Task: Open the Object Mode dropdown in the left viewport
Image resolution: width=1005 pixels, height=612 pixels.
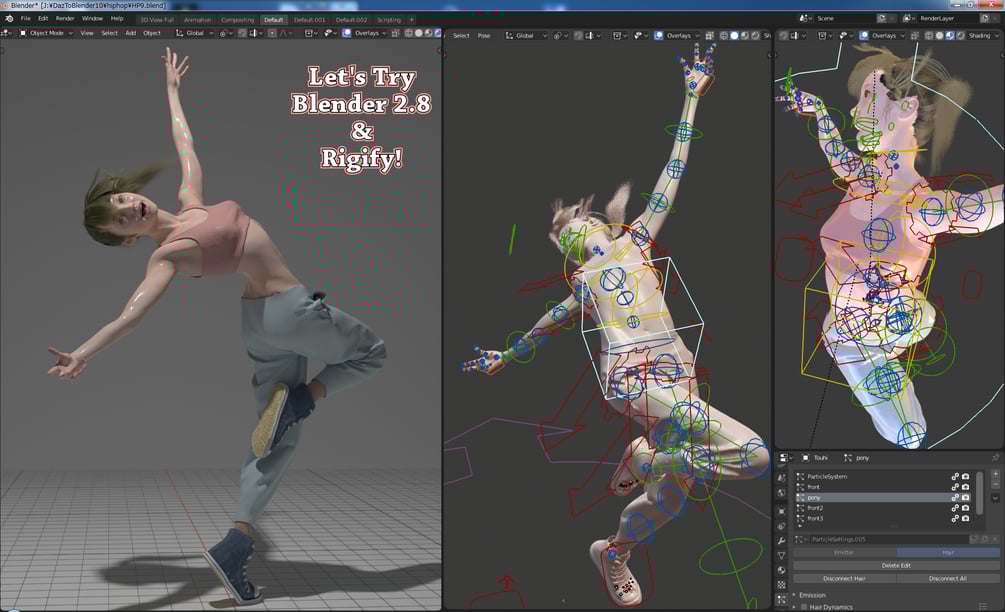Action: 46,33
